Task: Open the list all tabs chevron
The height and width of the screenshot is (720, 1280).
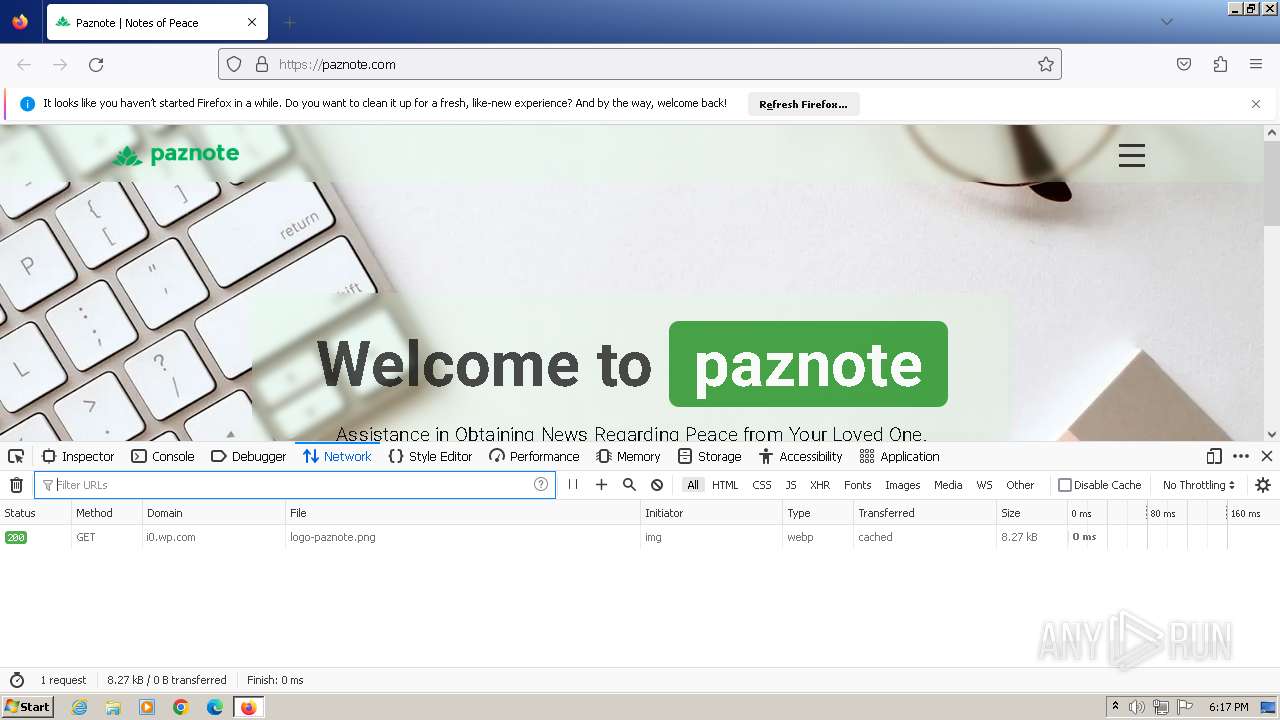Action: 1166,22
